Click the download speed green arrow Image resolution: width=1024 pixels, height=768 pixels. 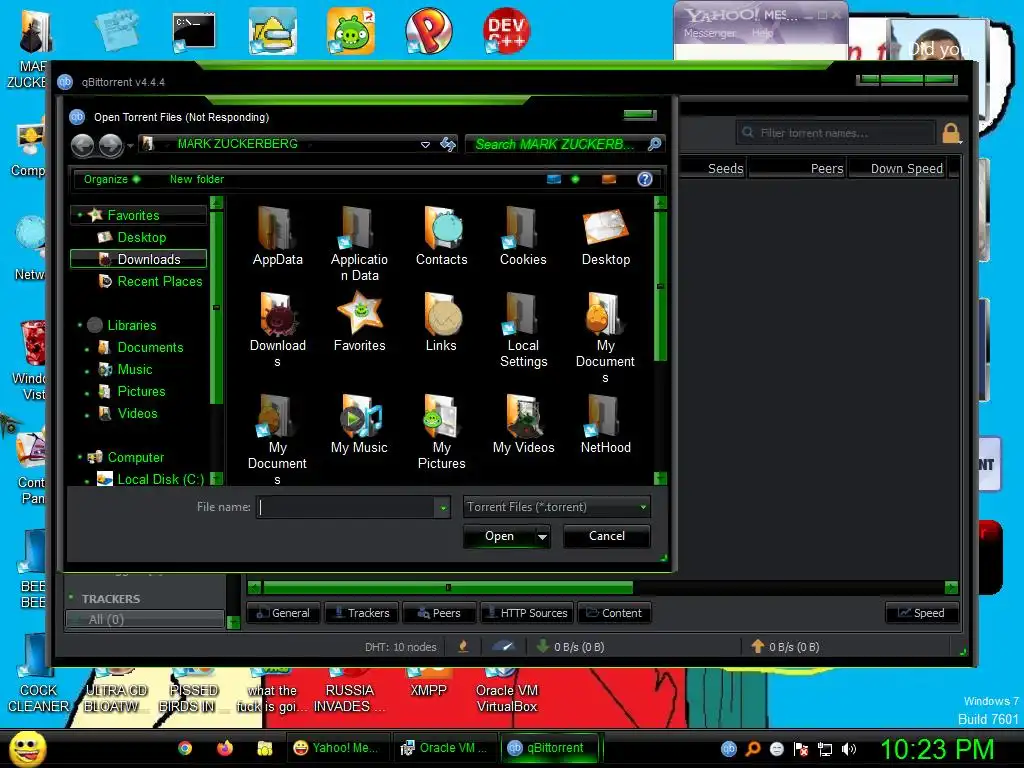click(x=542, y=647)
